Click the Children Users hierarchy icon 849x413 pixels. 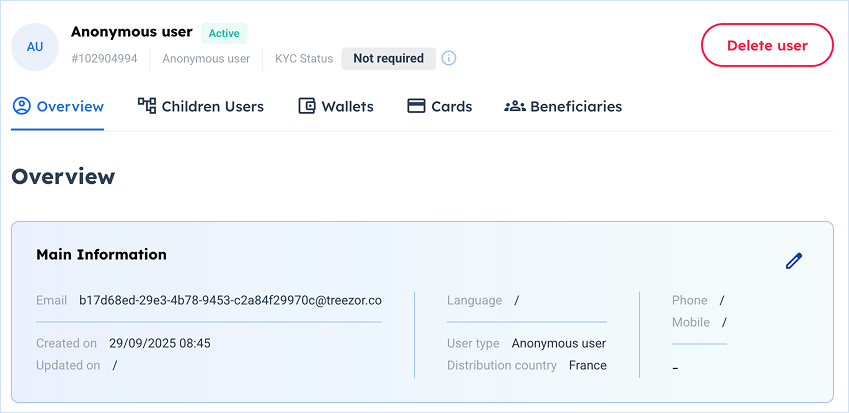[x=147, y=106]
